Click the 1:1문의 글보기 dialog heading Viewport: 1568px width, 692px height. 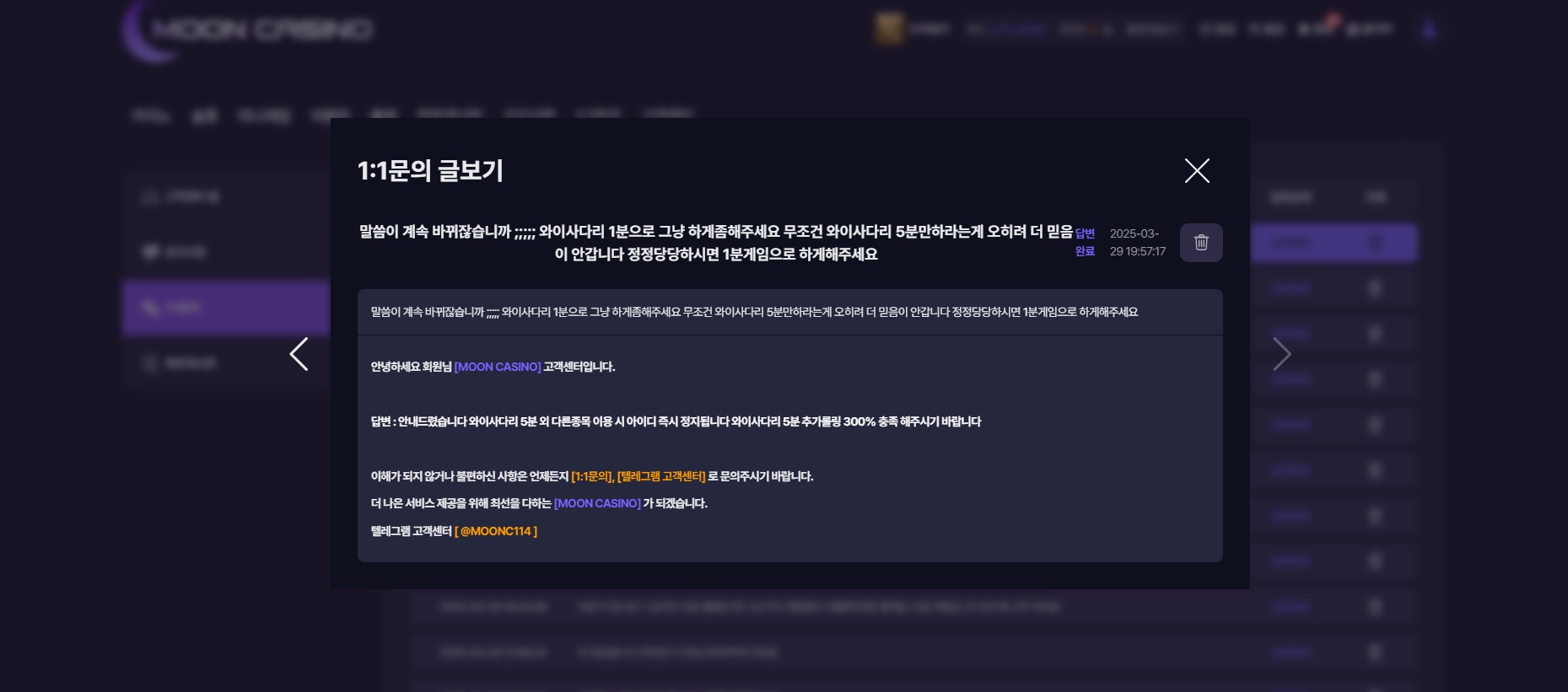pyautogui.click(x=430, y=171)
